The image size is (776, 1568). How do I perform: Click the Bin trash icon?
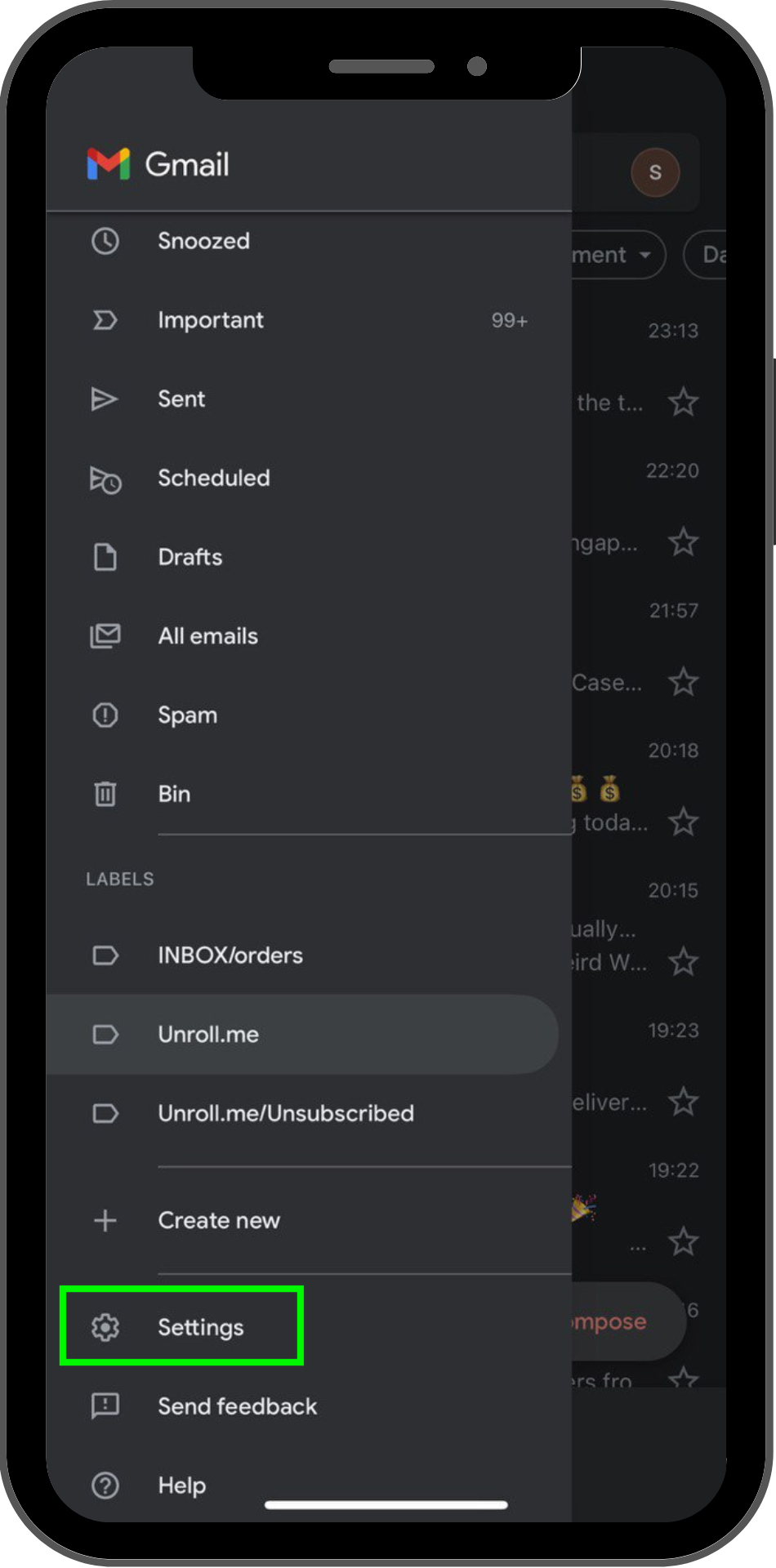(105, 794)
